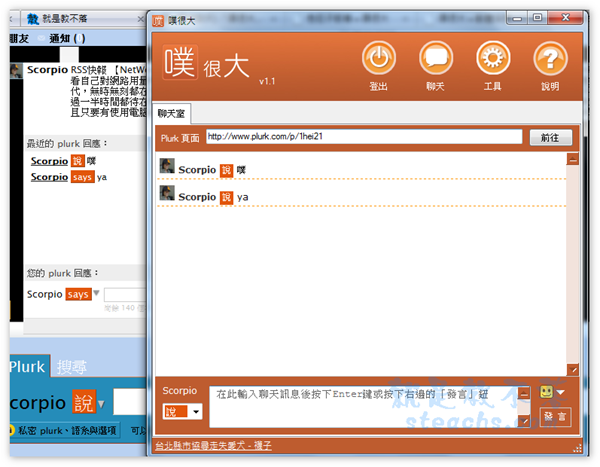Click the v1.1 version label

tap(267, 81)
